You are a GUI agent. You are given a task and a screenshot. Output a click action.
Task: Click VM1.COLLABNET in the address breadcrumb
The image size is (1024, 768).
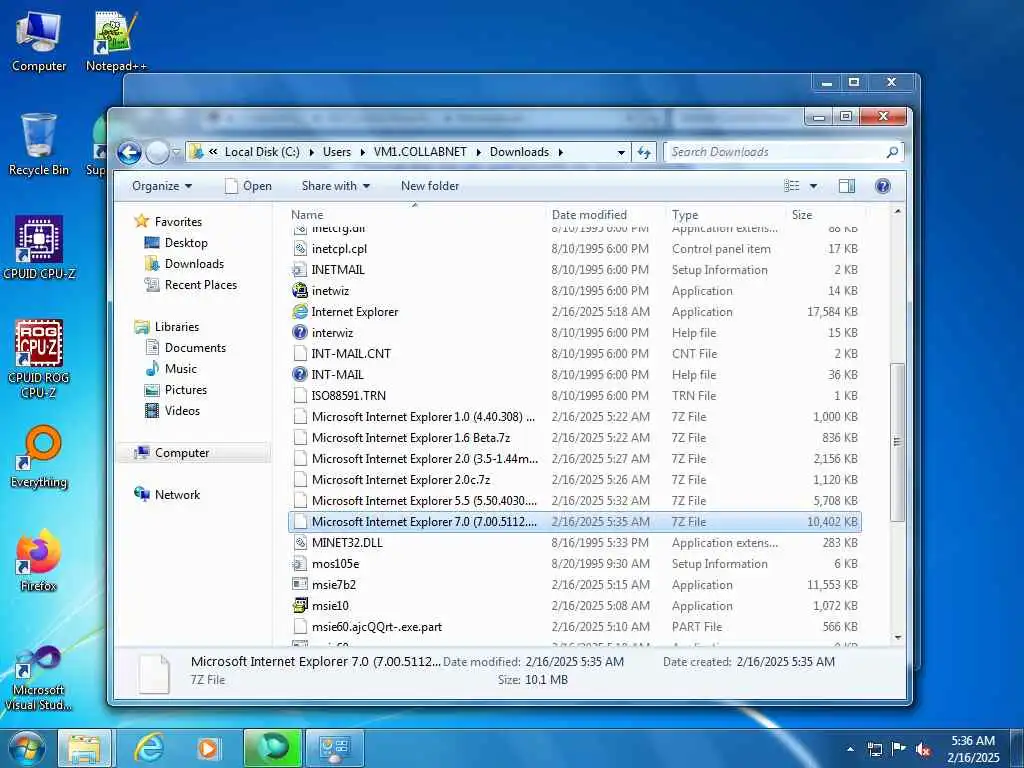(x=420, y=152)
